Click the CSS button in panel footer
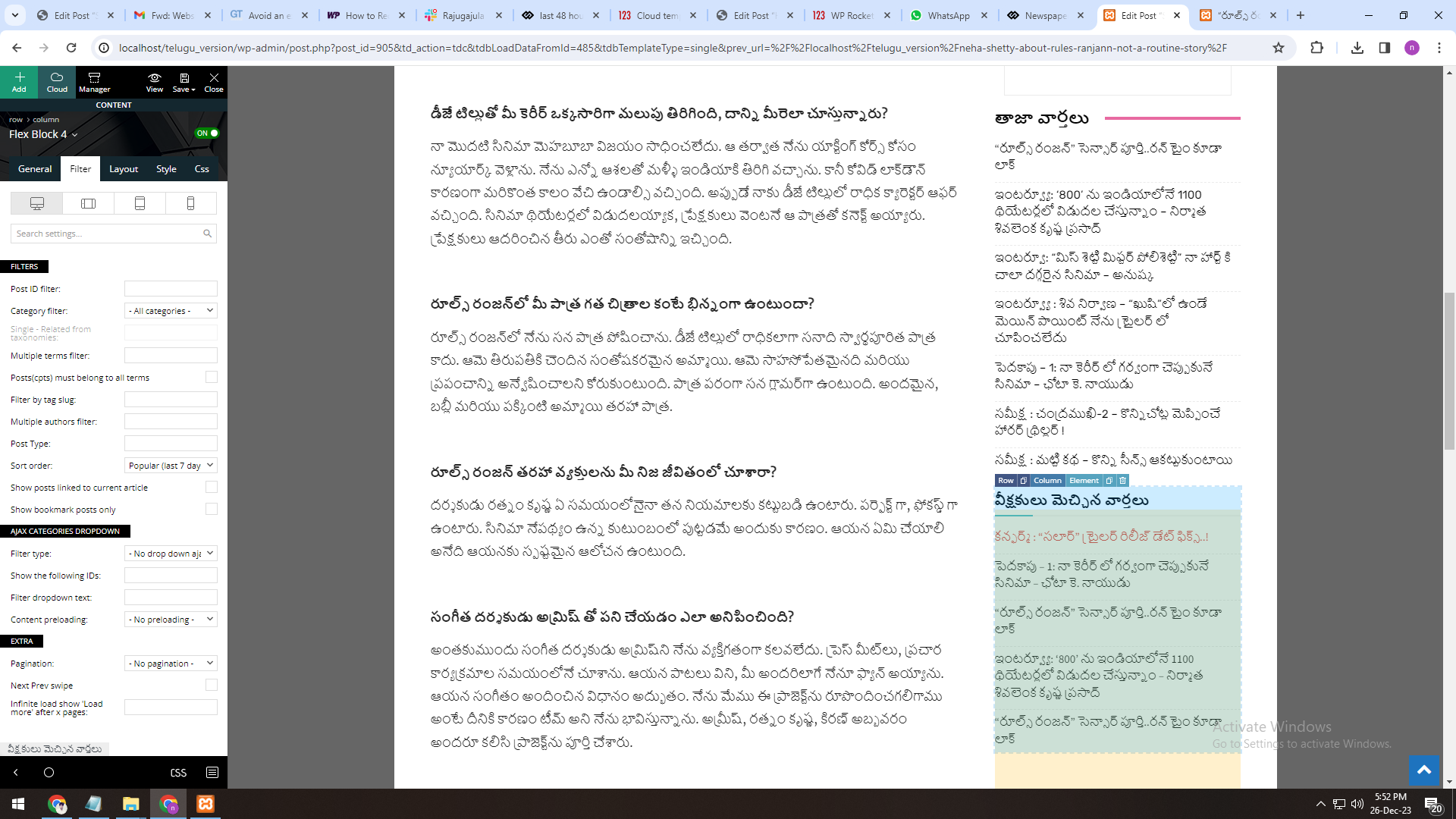 [x=178, y=773]
